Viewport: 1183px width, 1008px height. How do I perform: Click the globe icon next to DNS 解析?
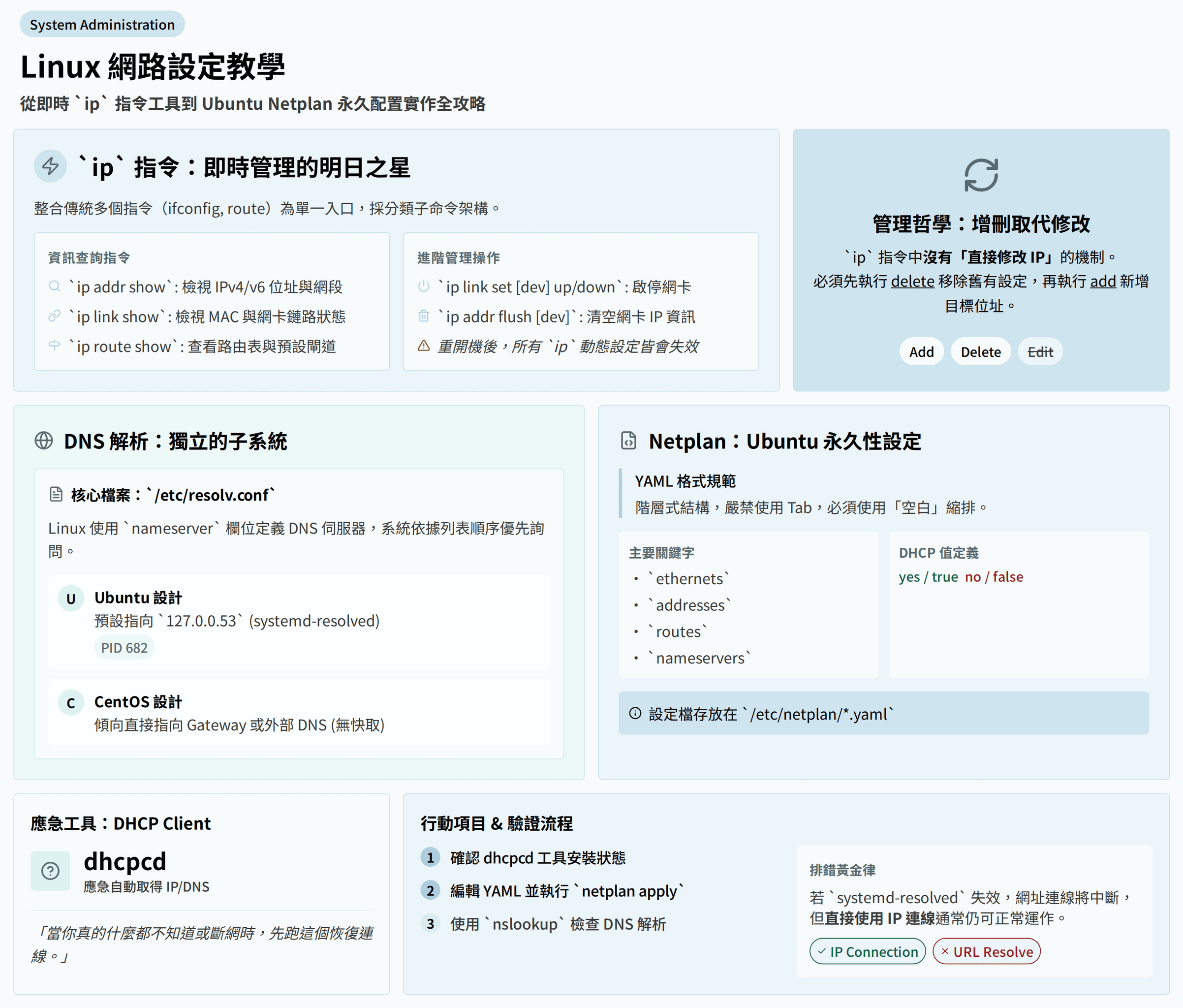44,441
